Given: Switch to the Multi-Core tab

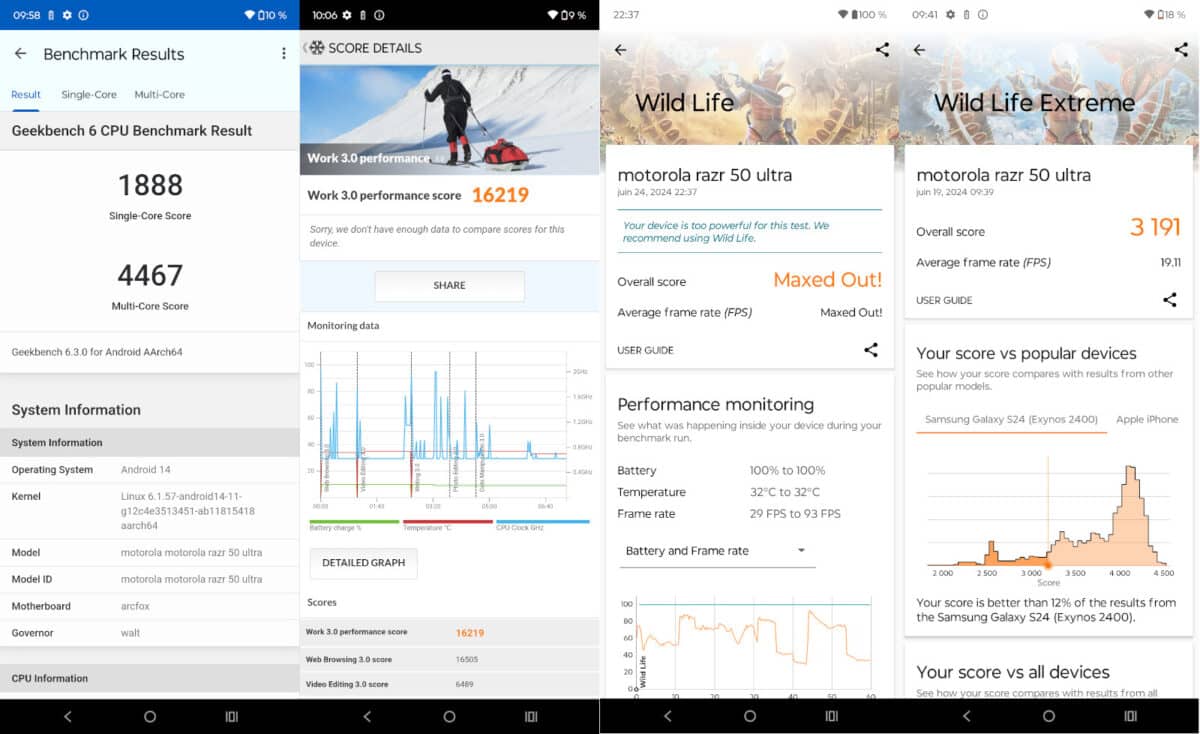Looking at the screenshot, I should 160,94.
